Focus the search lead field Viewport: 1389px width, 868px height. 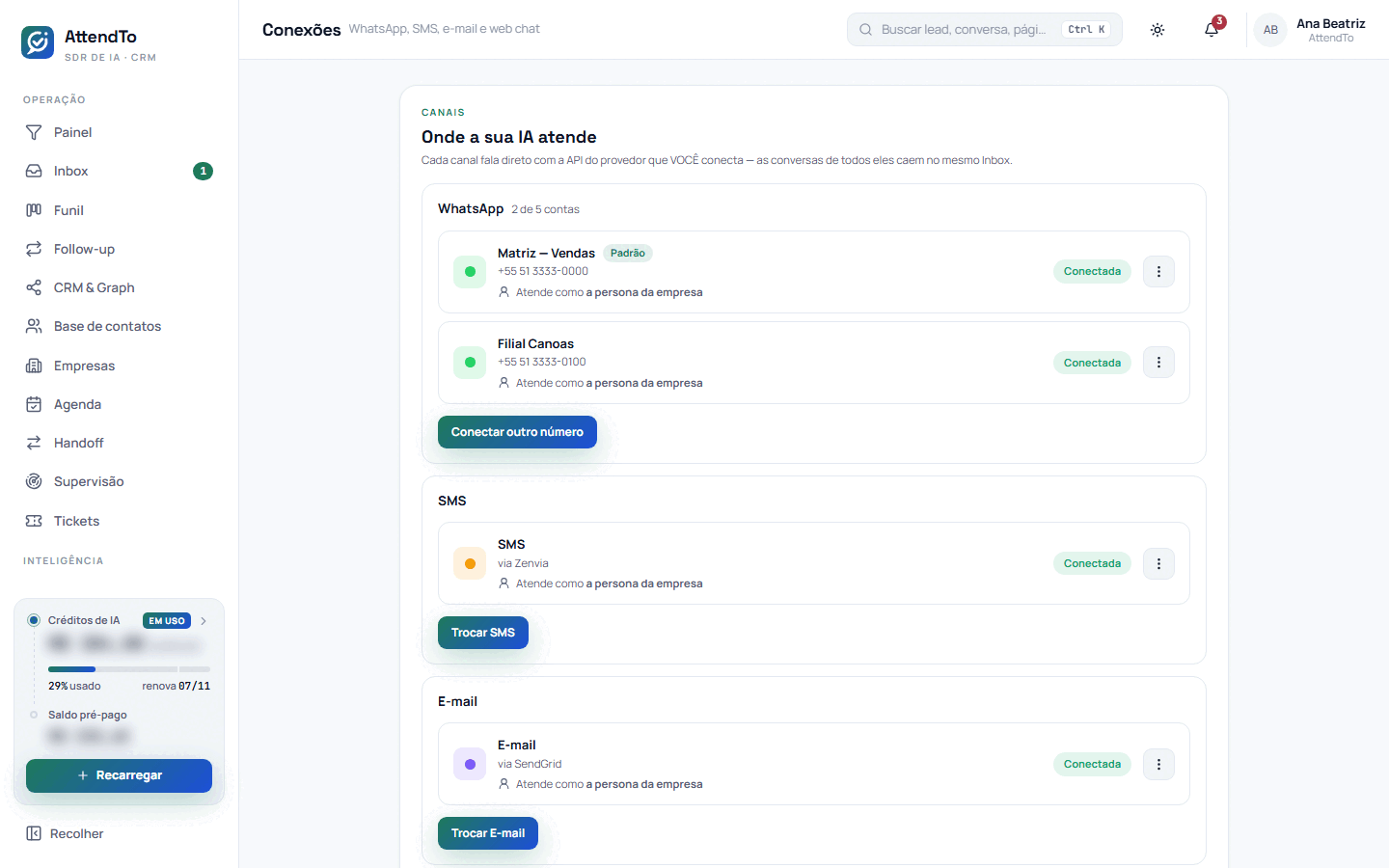[x=985, y=30]
